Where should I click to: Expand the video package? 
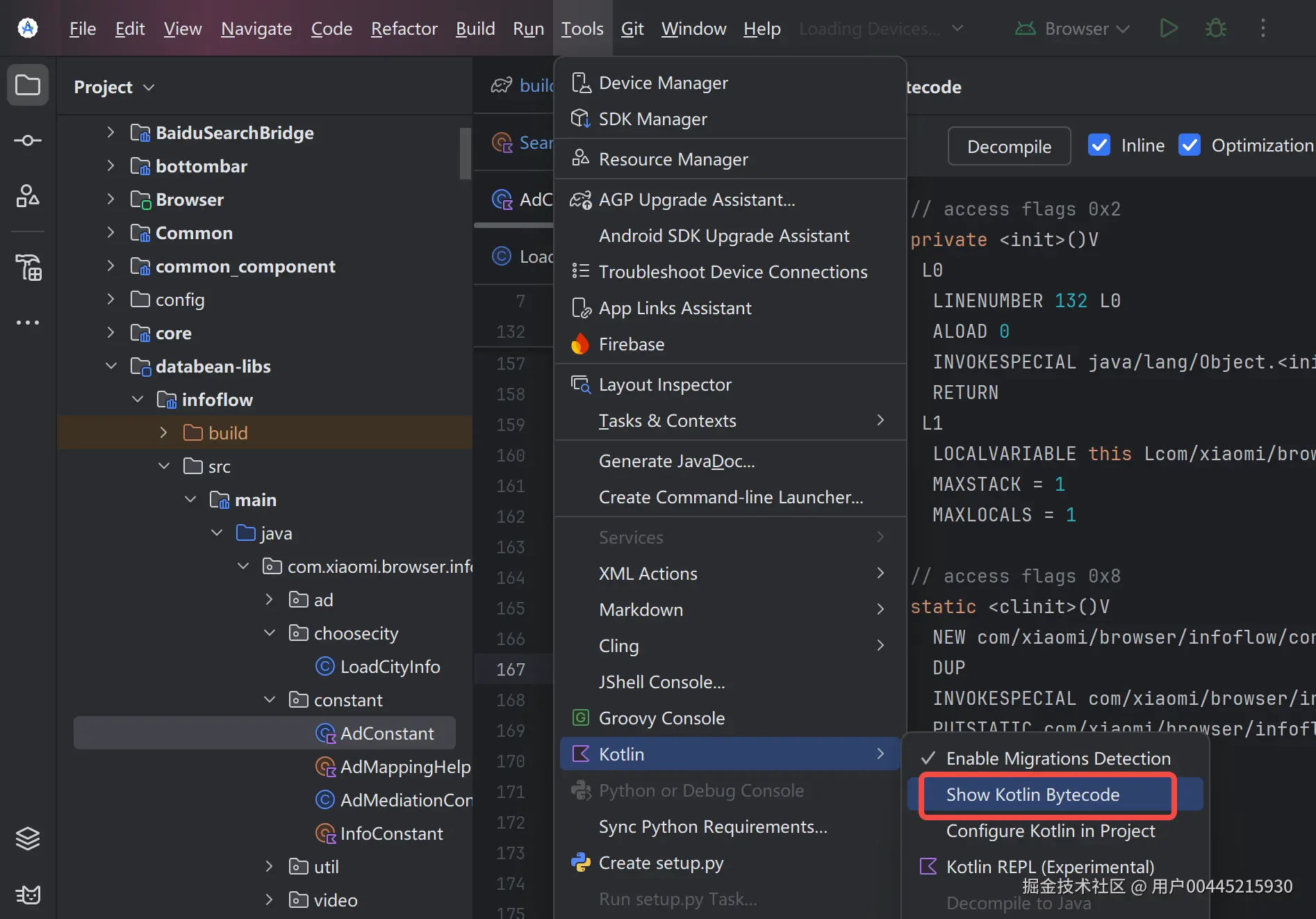270,900
